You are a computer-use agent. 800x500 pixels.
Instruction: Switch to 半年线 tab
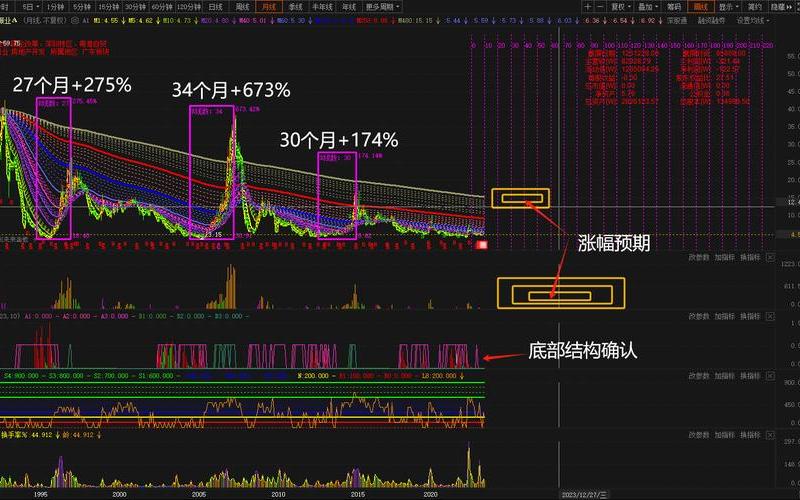[x=322, y=7]
